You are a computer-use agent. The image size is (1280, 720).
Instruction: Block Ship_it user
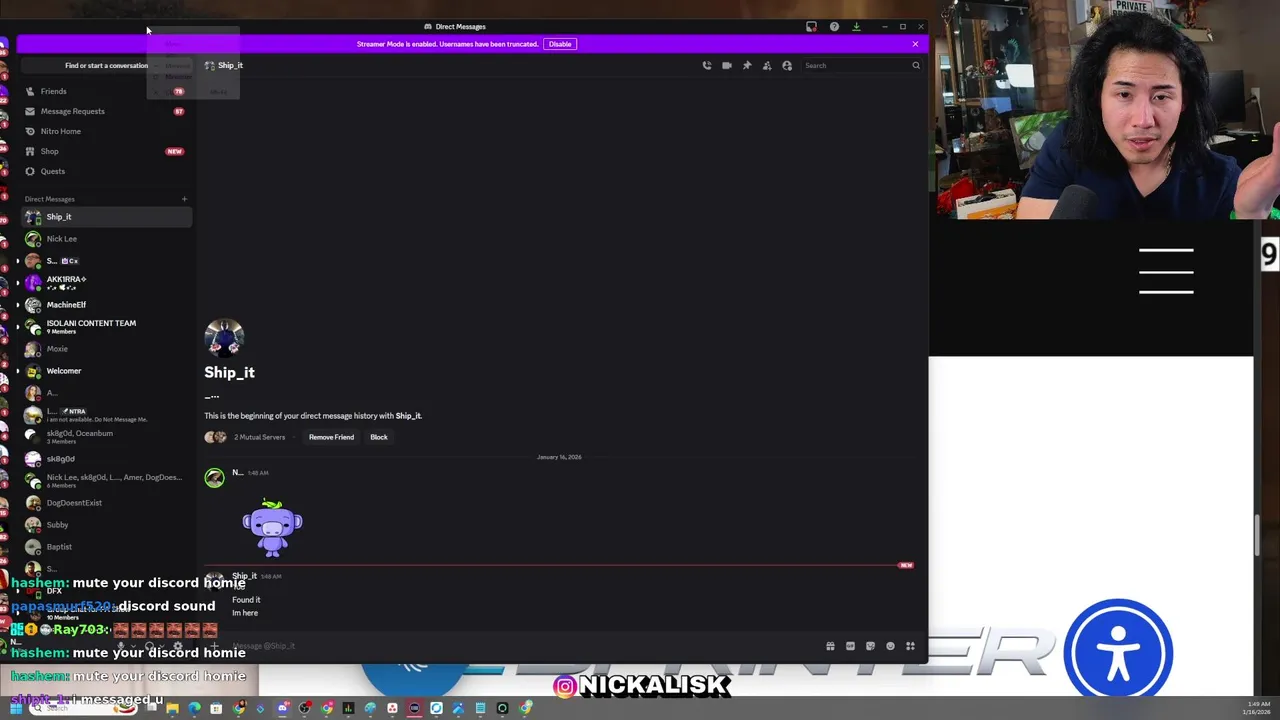tap(379, 437)
